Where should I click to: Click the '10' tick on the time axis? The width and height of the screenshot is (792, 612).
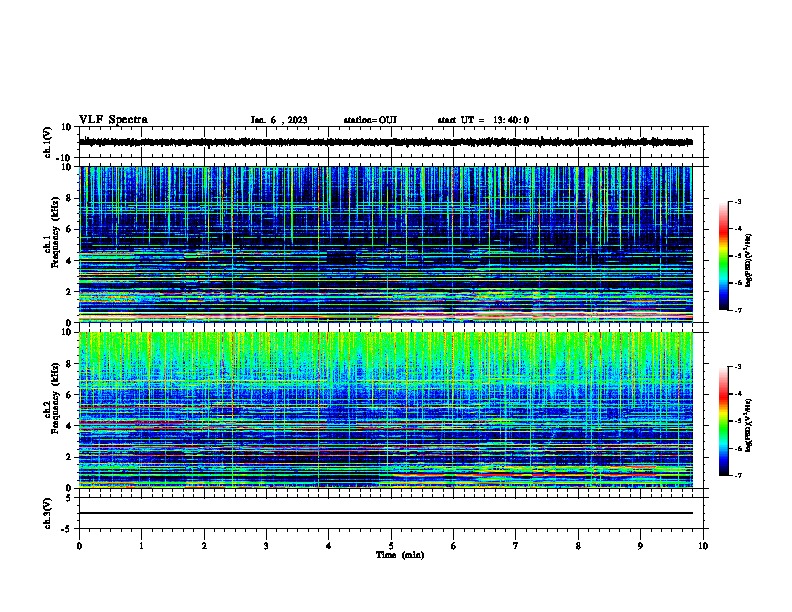click(703, 546)
